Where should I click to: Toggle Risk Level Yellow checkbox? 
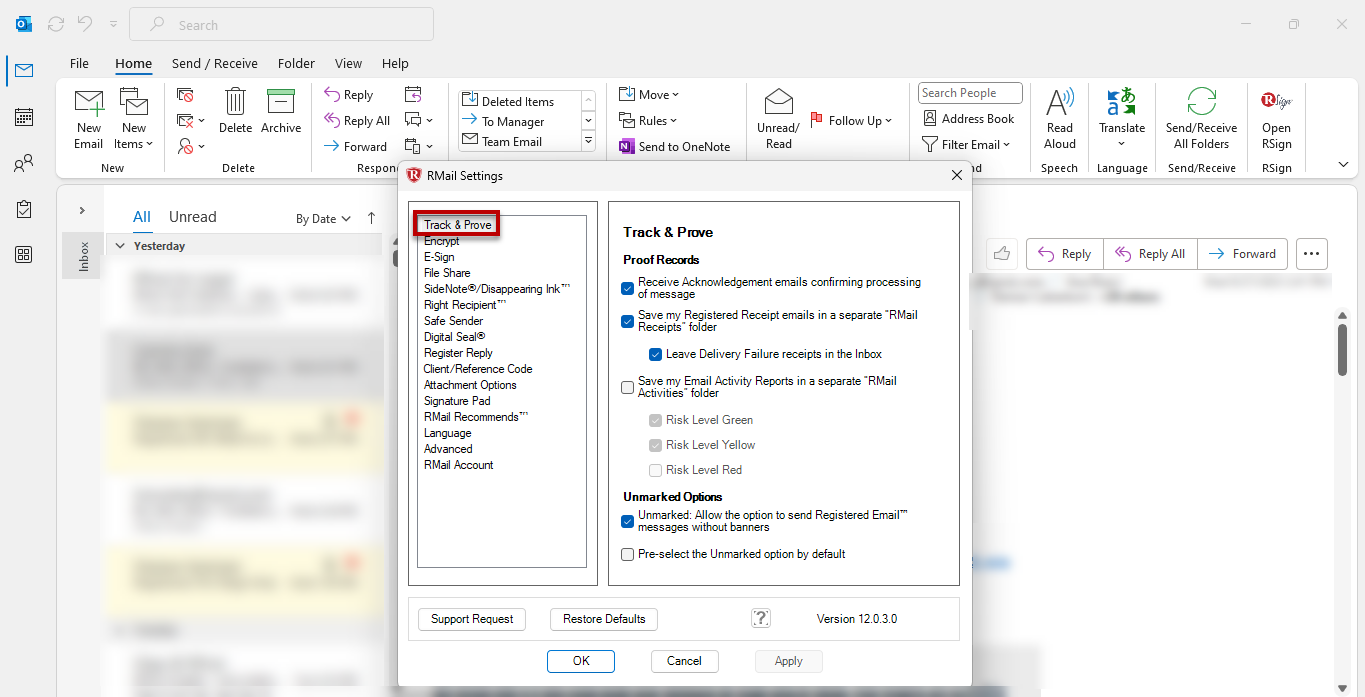coord(655,445)
